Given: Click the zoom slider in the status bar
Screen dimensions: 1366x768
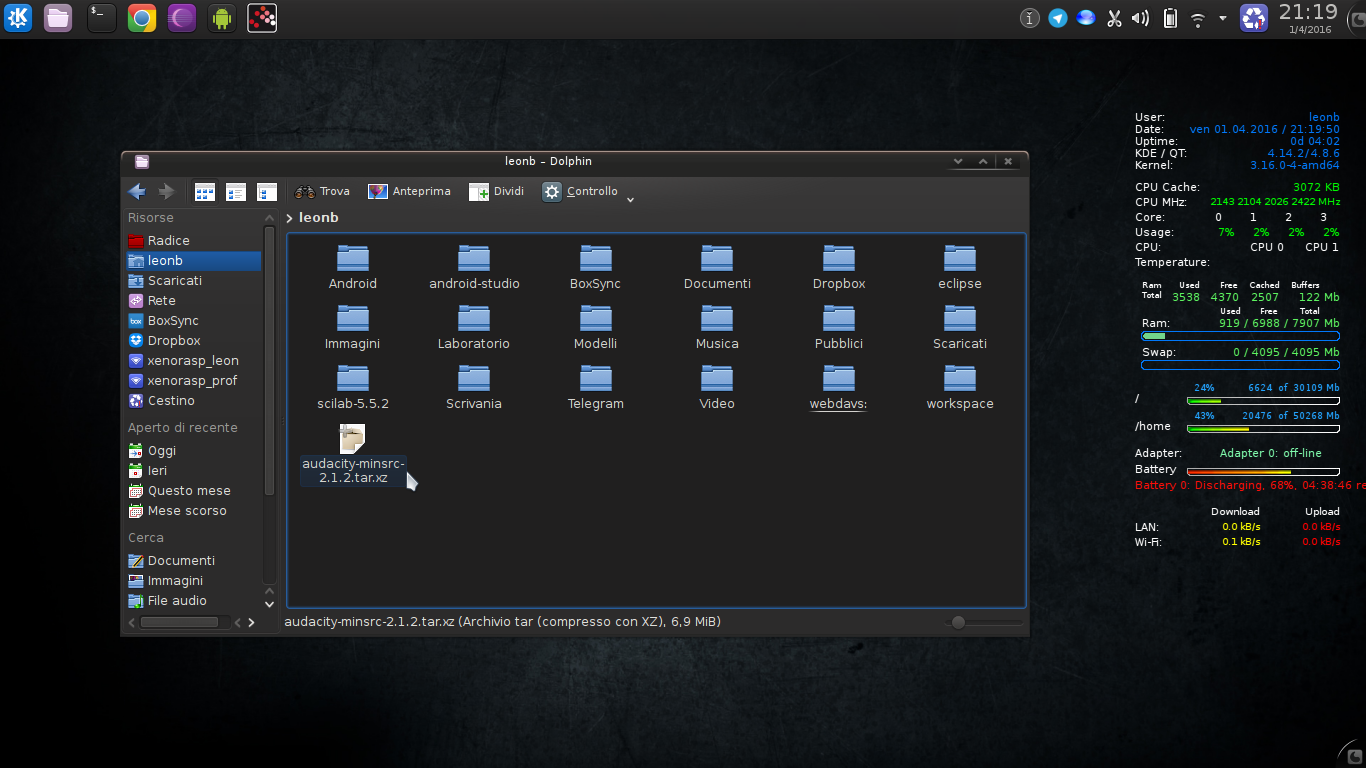Looking at the screenshot, I should (x=958, y=623).
